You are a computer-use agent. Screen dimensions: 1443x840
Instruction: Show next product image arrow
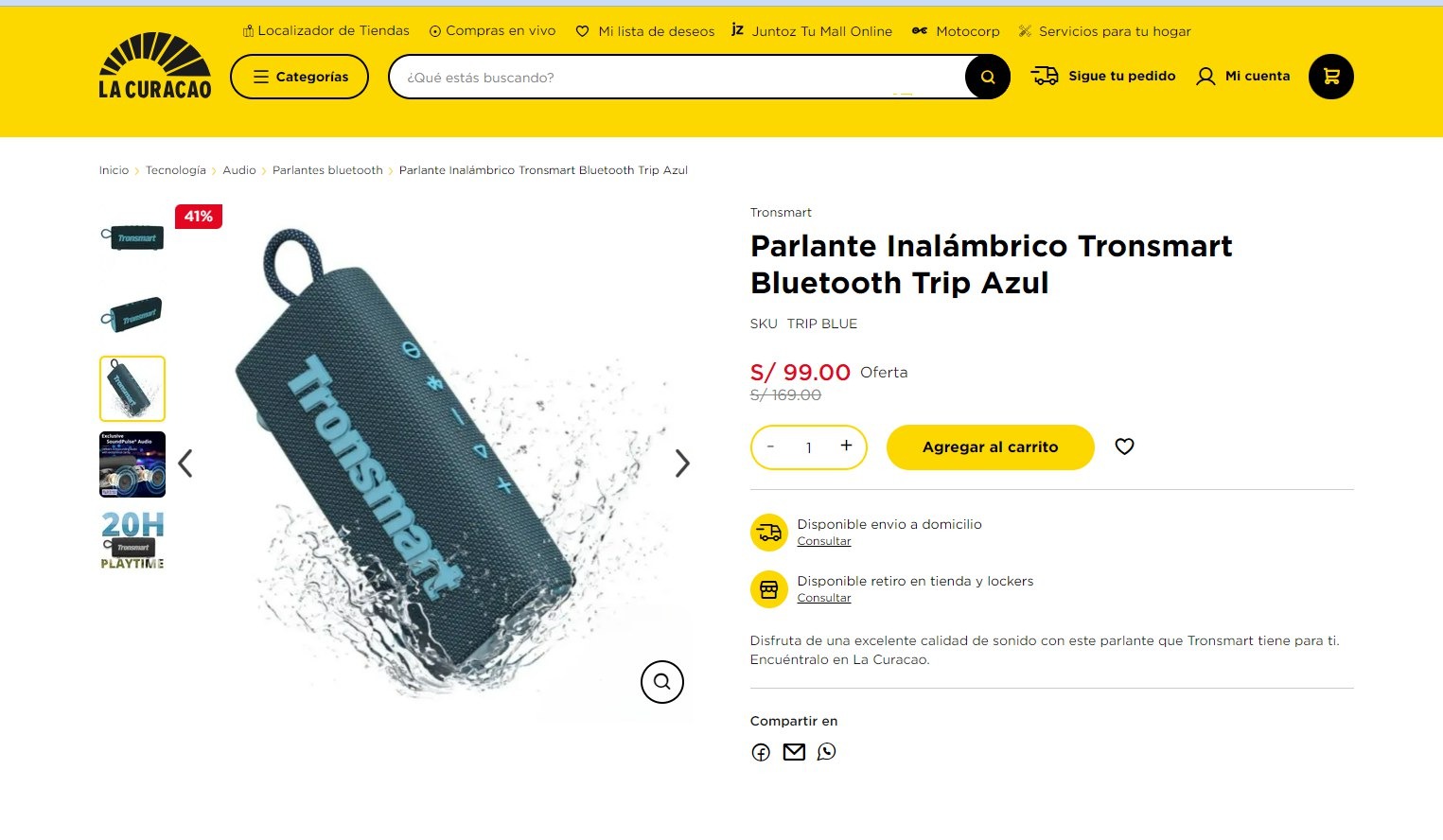pyautogui.click(x=682, y=464)
